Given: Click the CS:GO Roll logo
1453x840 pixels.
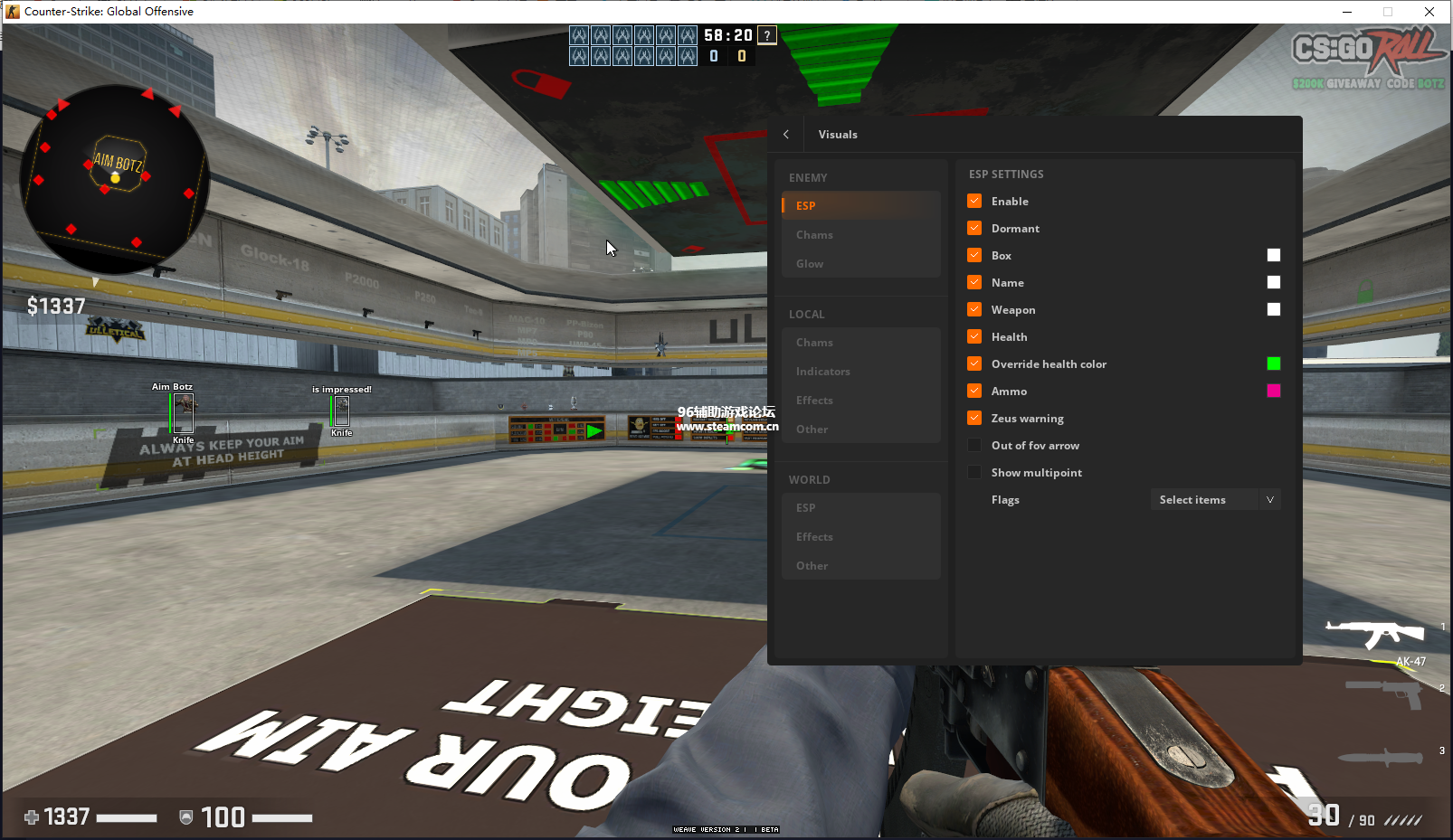Looking at the screenshot, I should tap(1367, 52).
